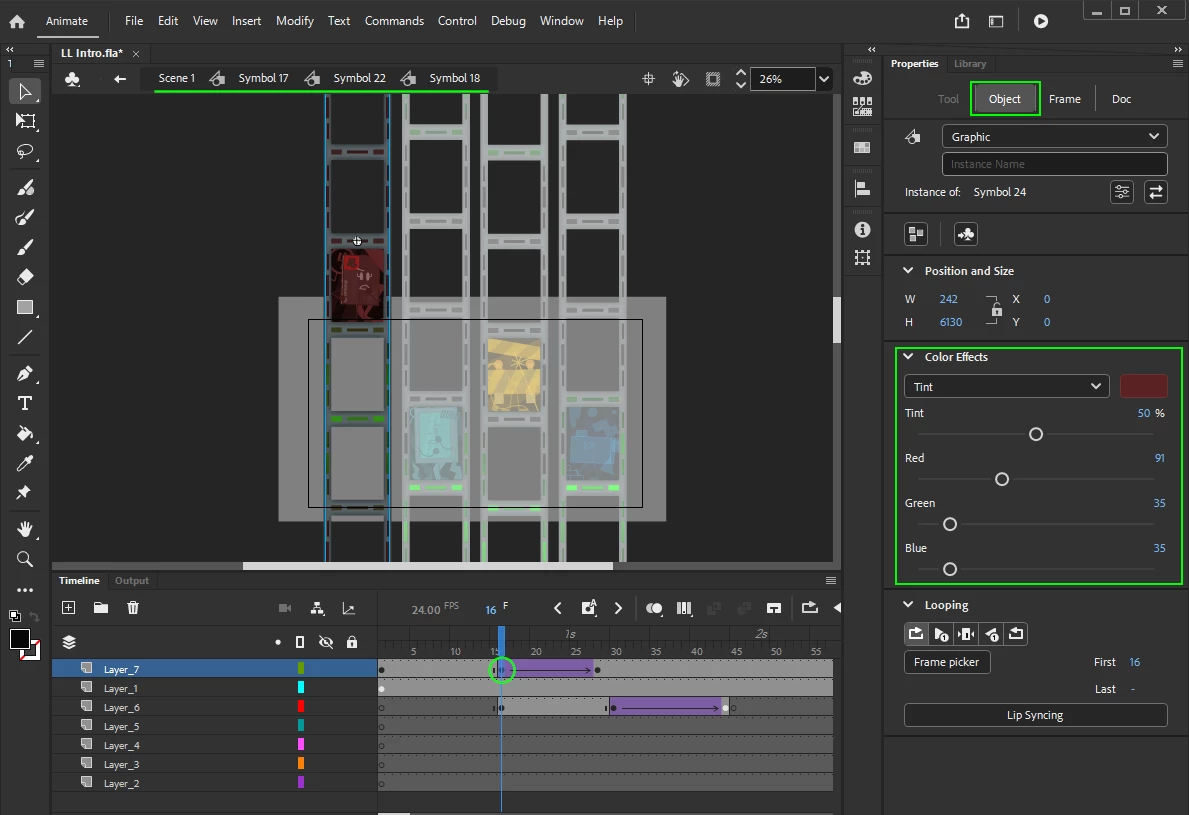Toggle hide all layers eye icon

click(x=325, y=642)
